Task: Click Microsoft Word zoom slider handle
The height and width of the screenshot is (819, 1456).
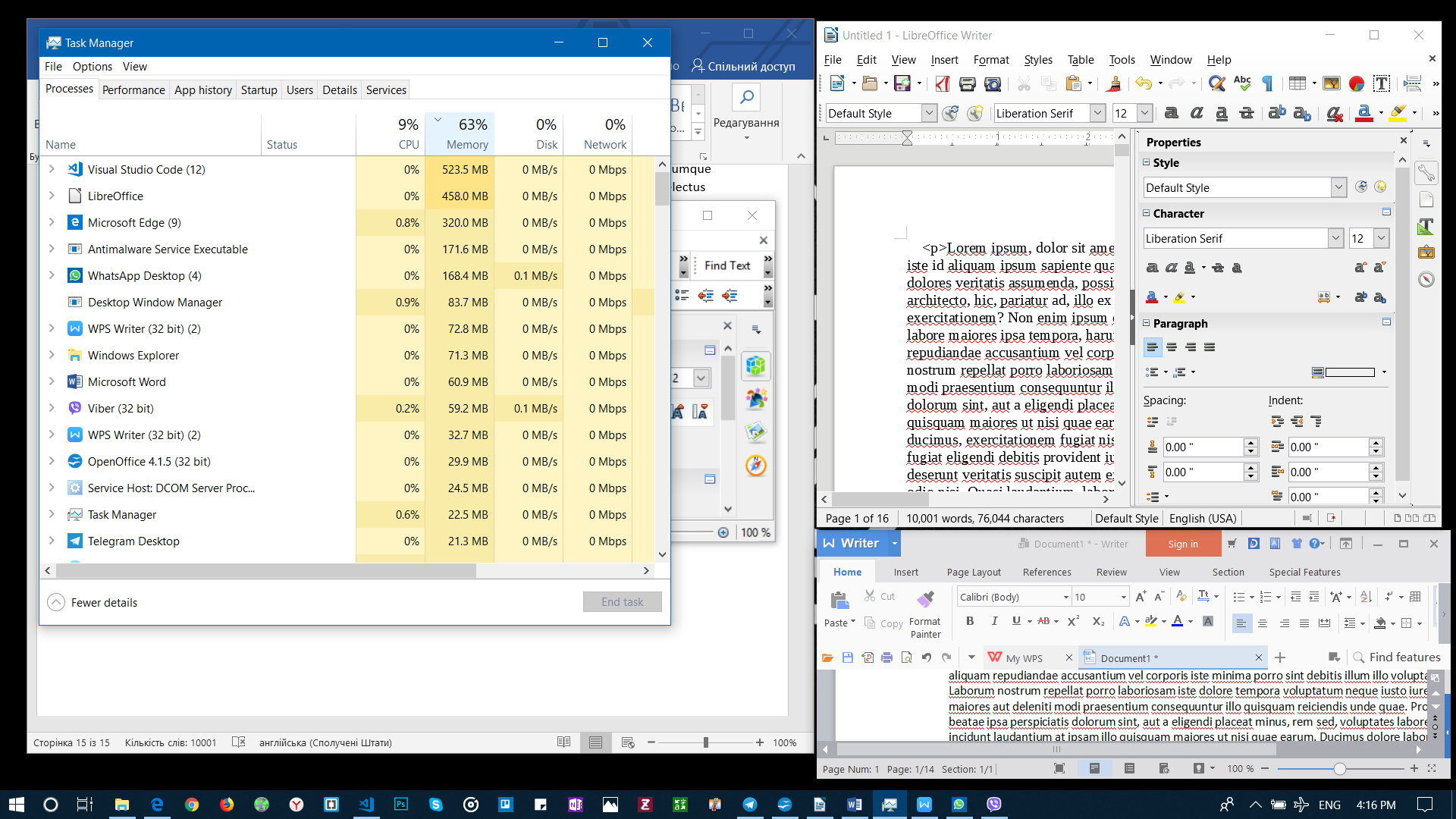Action: click(705, 742)
